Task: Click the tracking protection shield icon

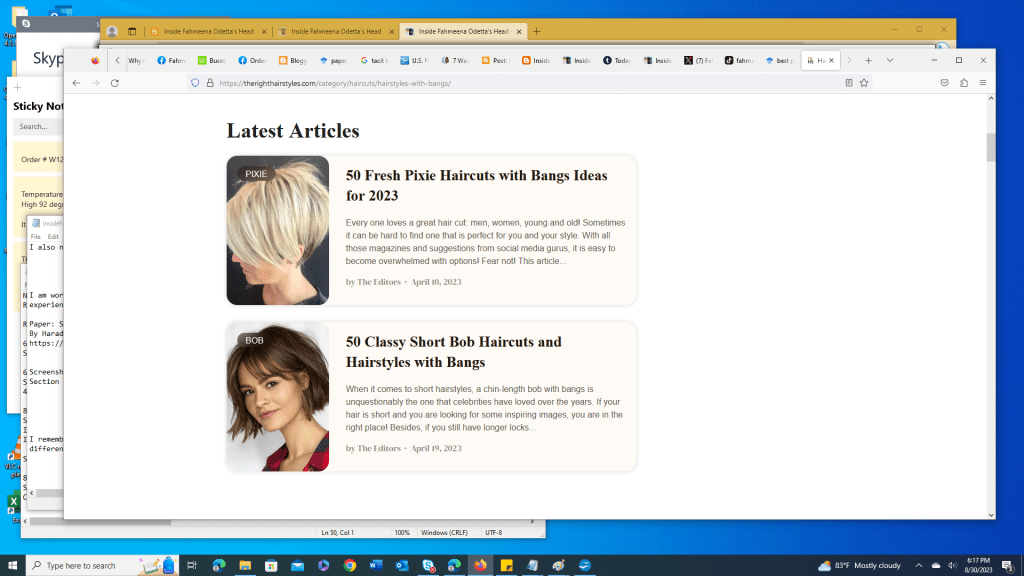Action: 194,82
